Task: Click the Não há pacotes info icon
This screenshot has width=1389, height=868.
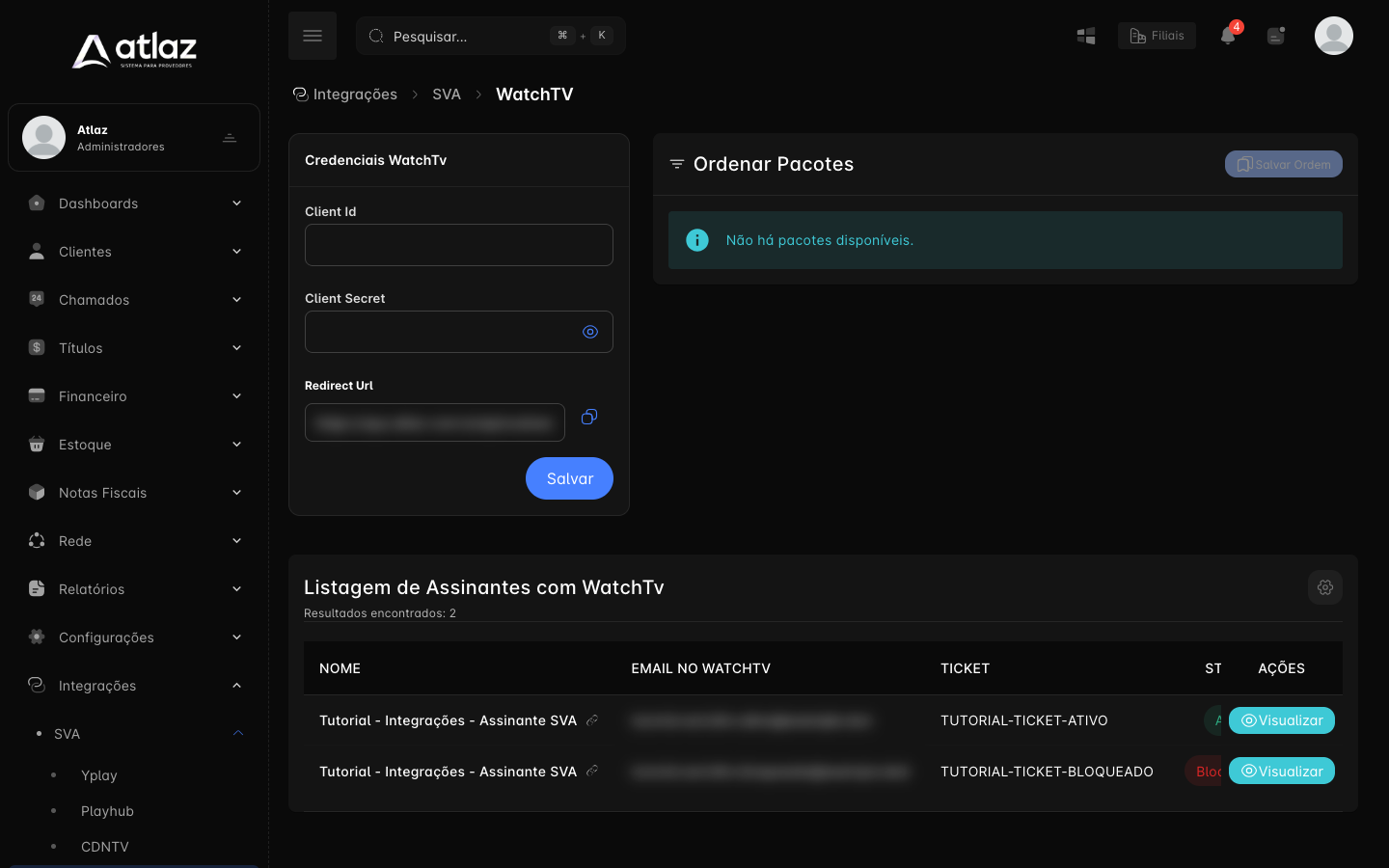Action: point(697,240)
